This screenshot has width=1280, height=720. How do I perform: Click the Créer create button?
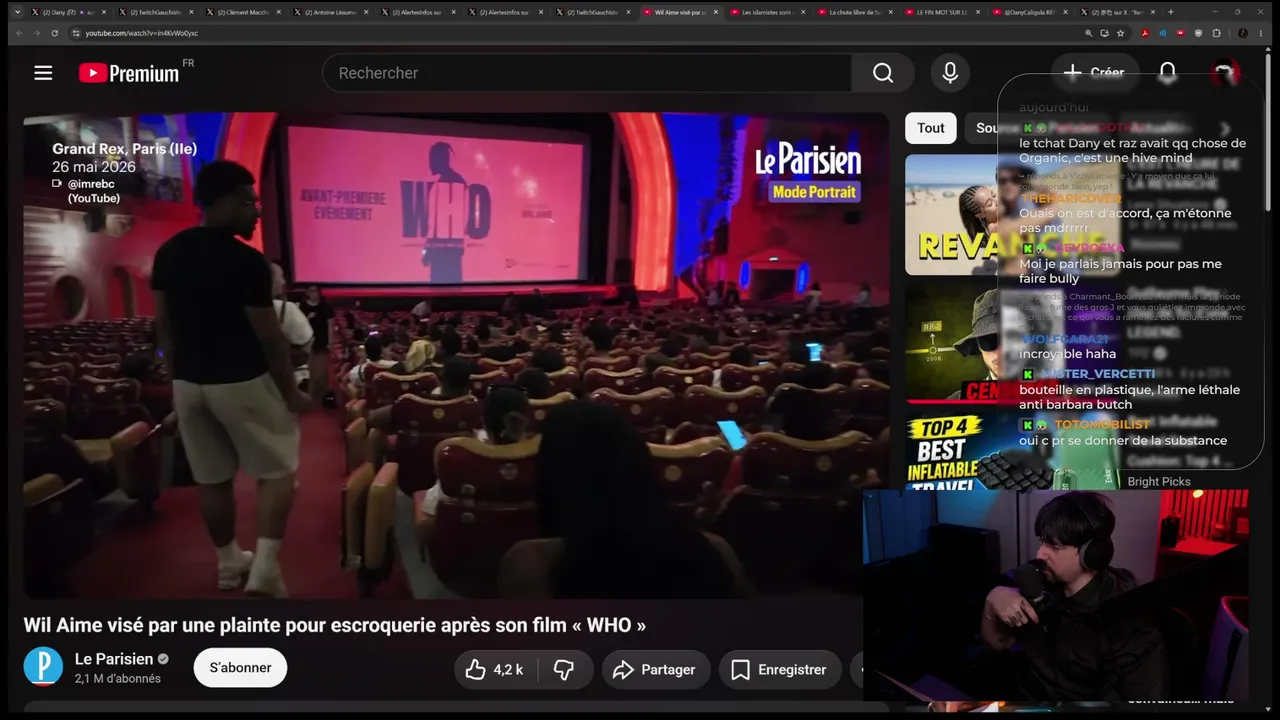pyautogui.click(x=1094, y=73)
